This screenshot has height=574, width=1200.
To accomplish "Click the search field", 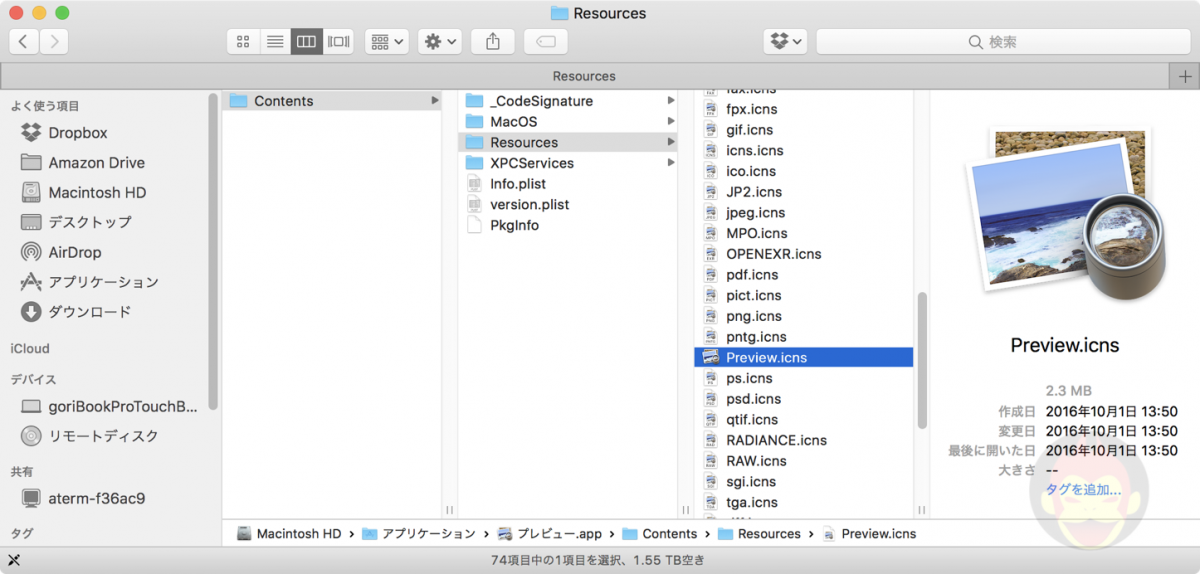I will (1004, 41).
